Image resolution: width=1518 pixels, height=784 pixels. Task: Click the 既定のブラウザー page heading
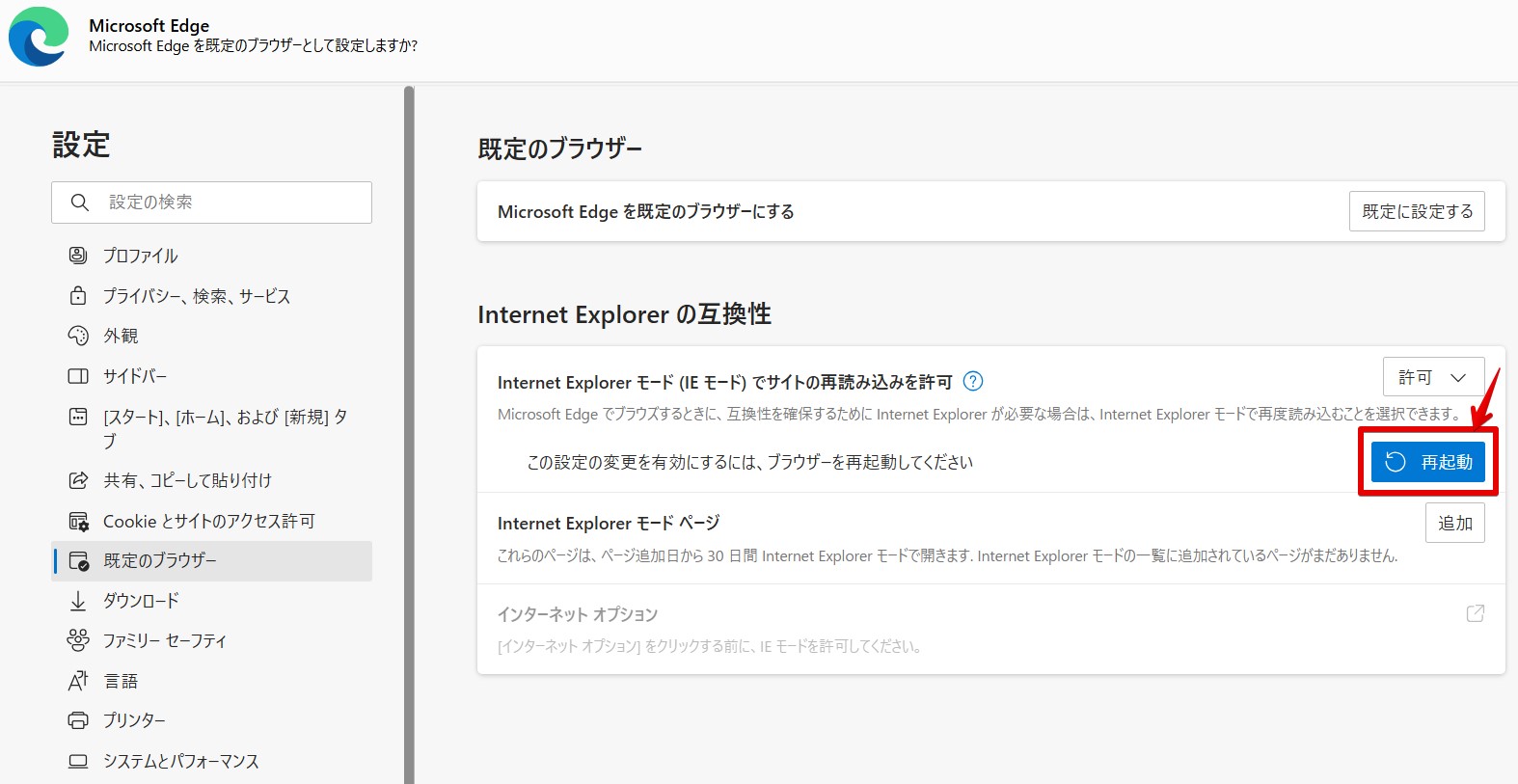coord(560,149)
